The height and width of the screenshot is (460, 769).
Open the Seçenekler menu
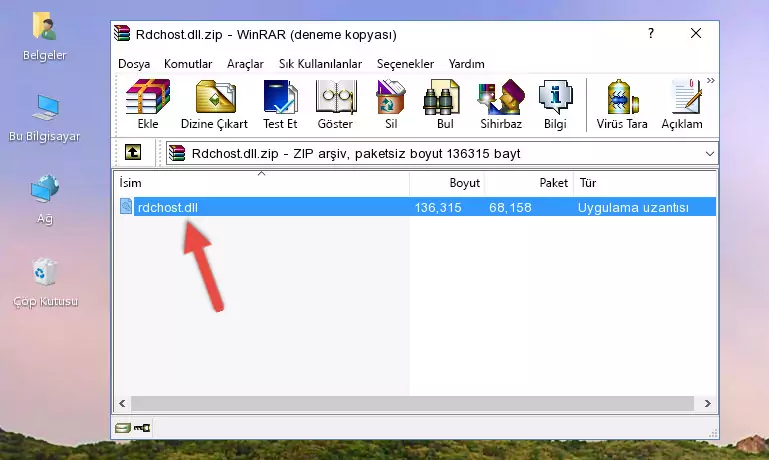[405, 64]
